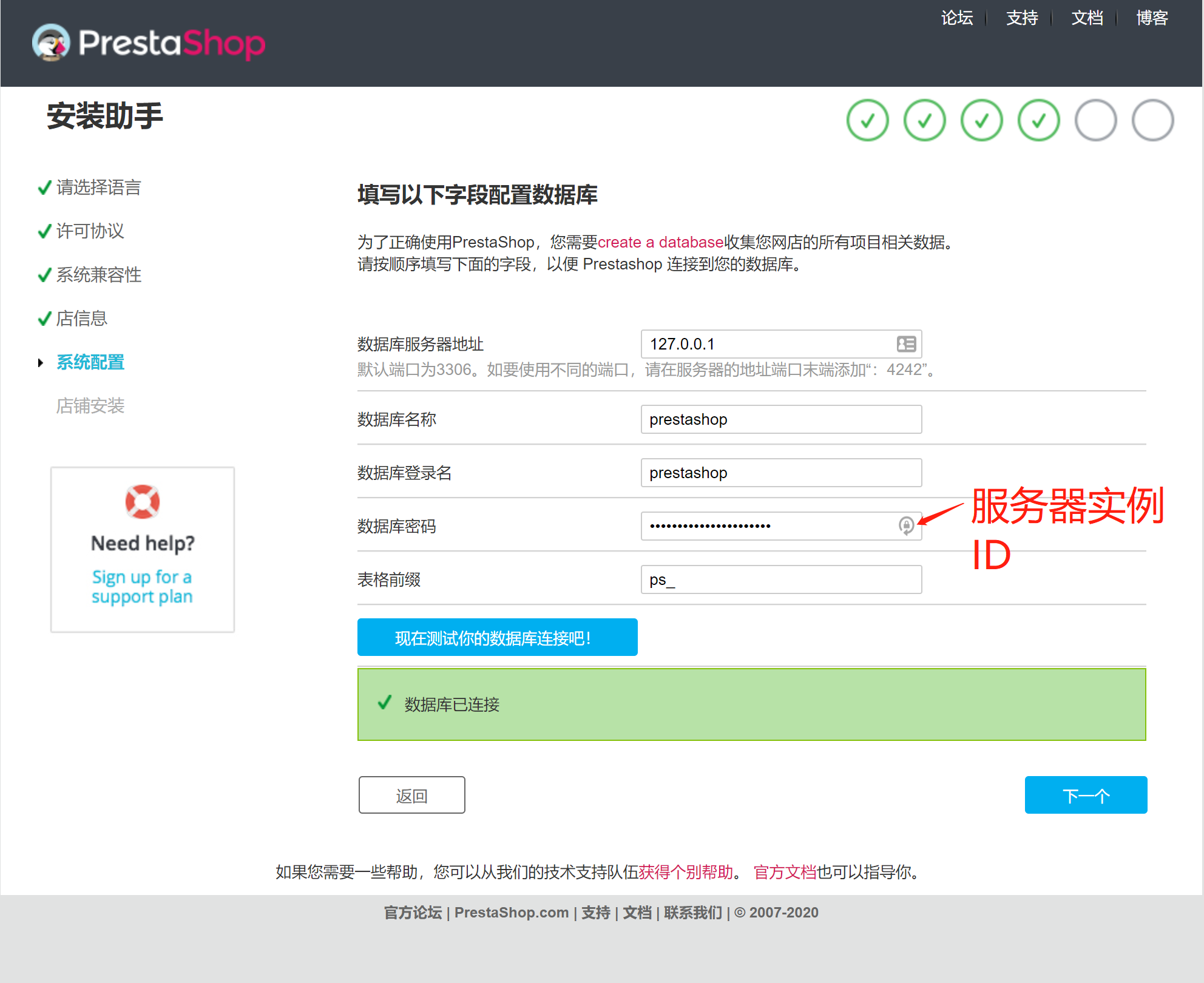Open the footer 官方论坛 link
The image size is (1204, 983).
(x=413, y=913)
